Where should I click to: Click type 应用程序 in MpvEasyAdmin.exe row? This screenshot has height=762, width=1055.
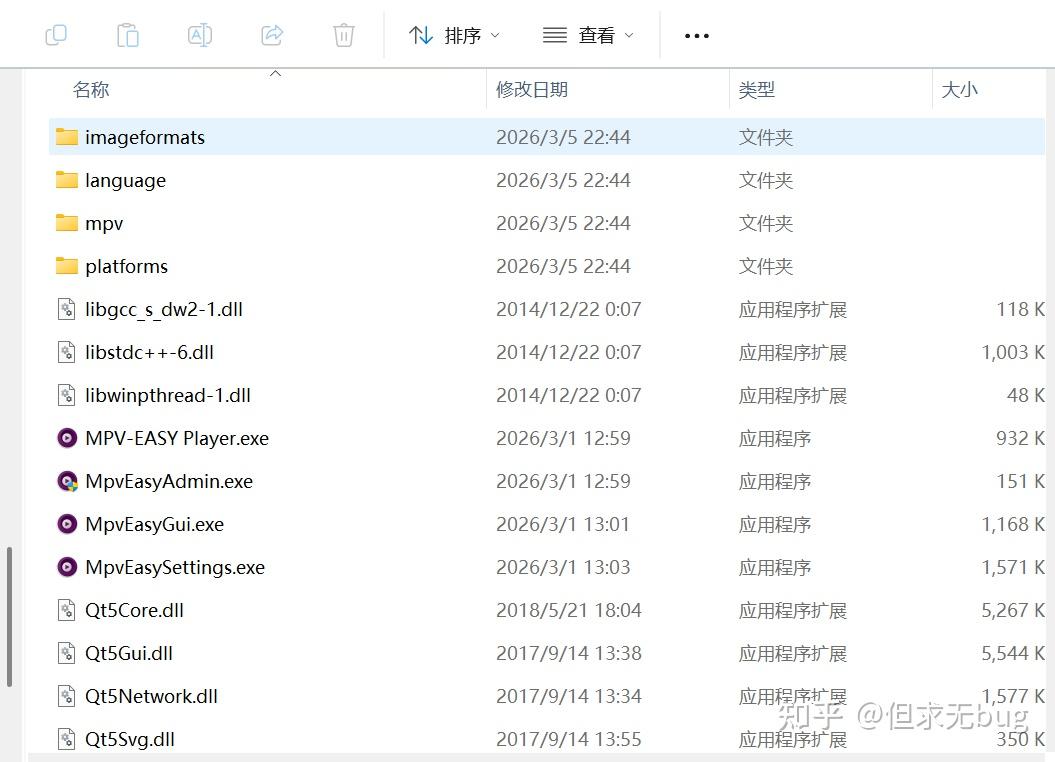point(774,482)
